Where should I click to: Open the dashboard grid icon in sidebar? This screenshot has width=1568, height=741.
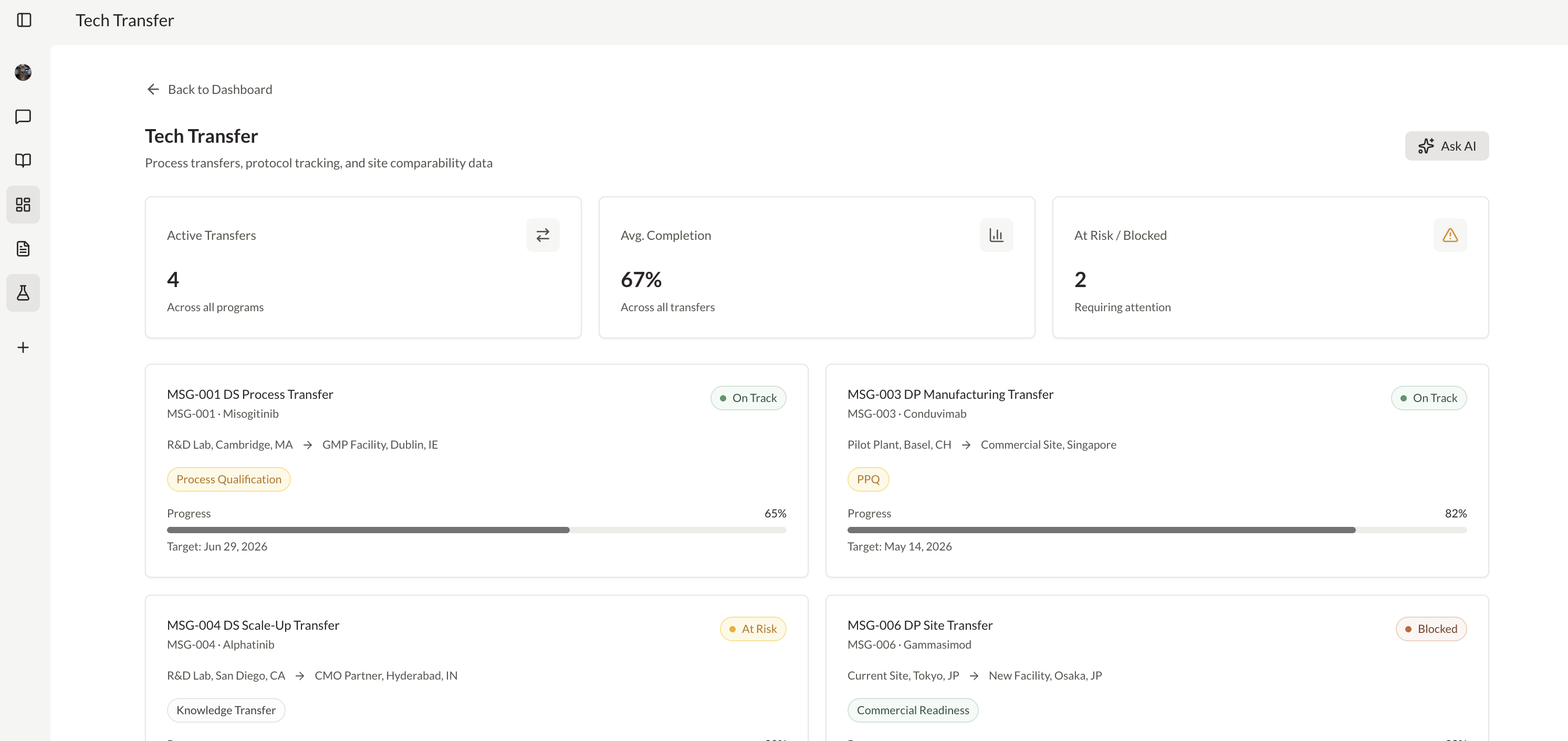(23, 205)
